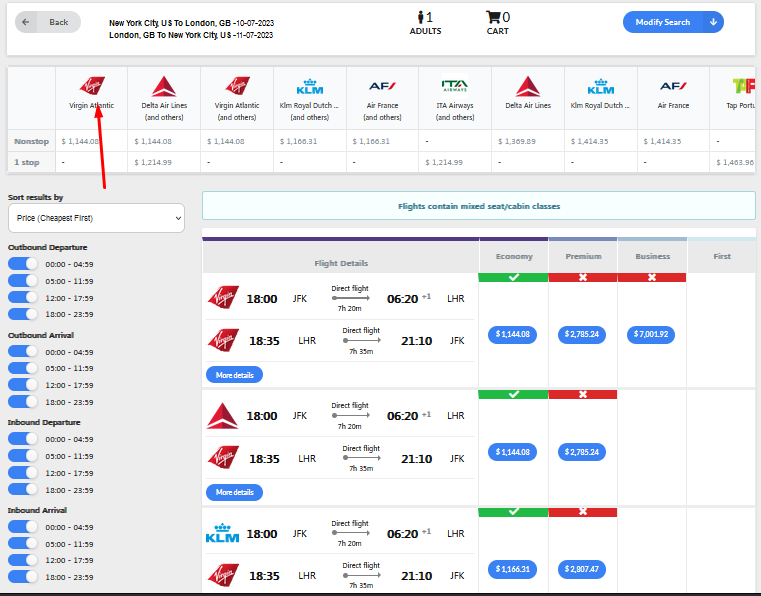
Task: Click green Economy checkmark on second result
Action: point(513,394)
